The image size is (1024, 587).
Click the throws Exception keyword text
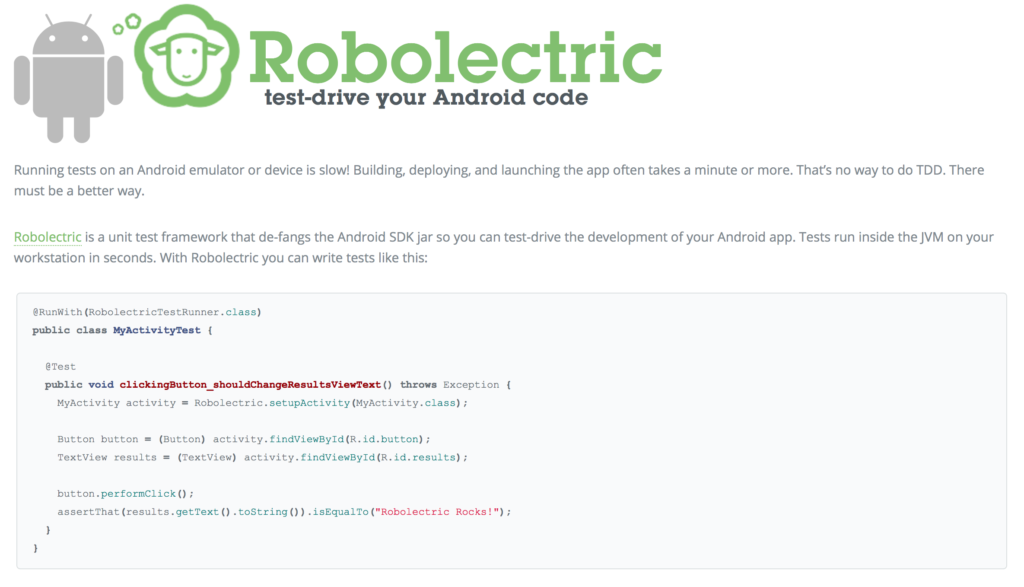coord(449,385)
